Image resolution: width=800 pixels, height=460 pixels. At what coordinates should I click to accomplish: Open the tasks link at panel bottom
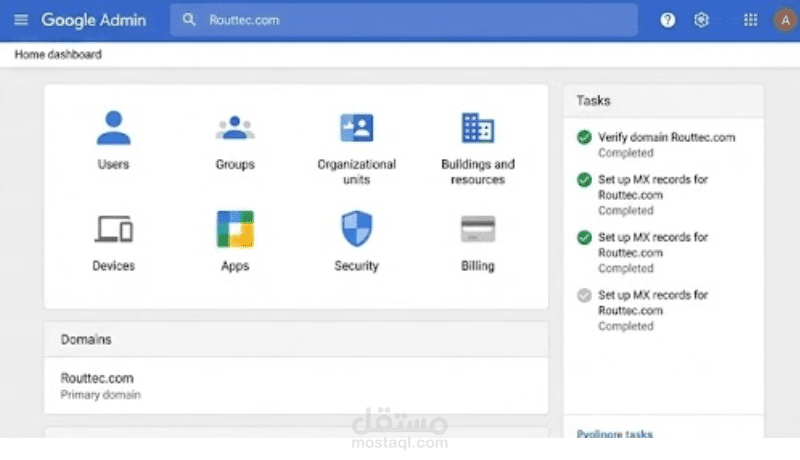click(x=614, y=434)
